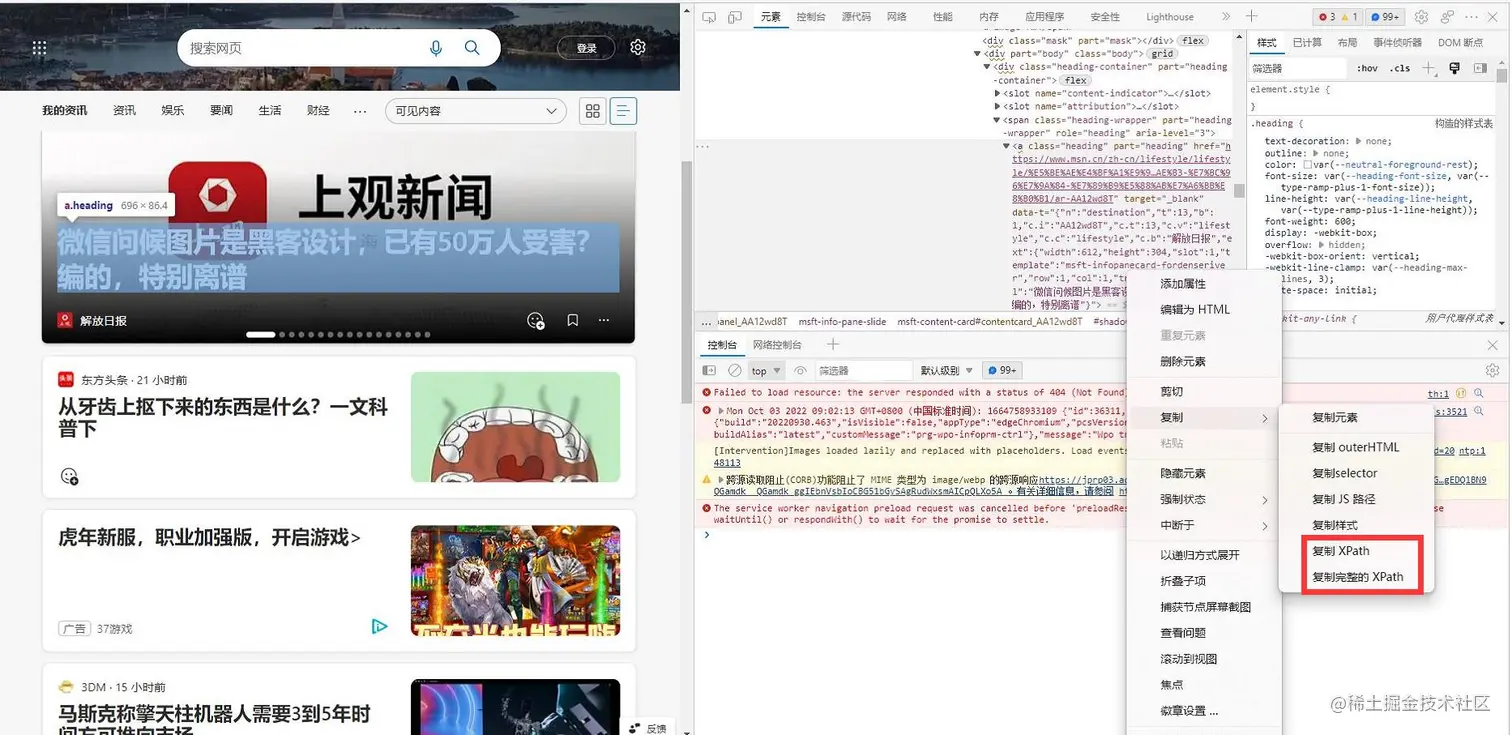The width and height of the screenshot is (1512, 735).
Task: Open more options on the 解放日报 card
Action: coord(604,320)
